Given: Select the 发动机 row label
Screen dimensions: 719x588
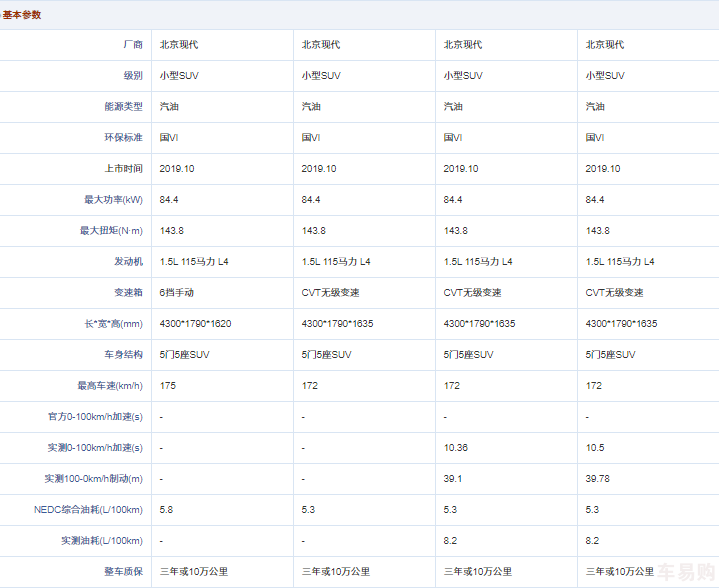Looking at the screenshot, I should (128, 261).
